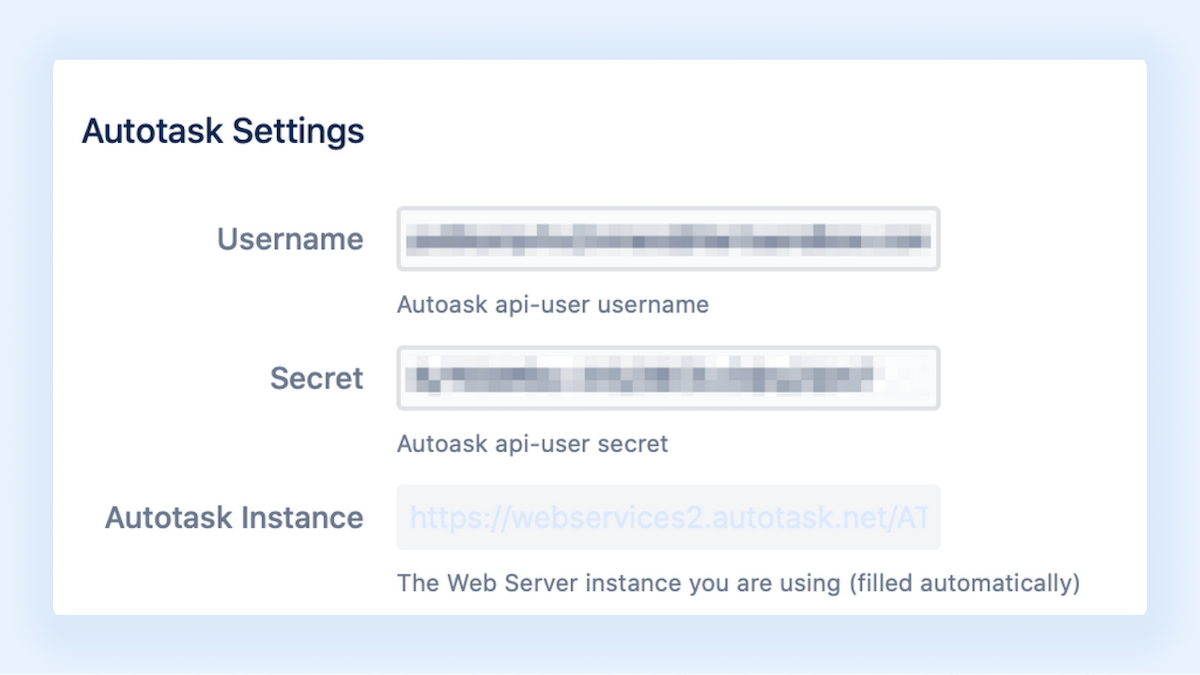Select the Secret field label

point(316,378)
